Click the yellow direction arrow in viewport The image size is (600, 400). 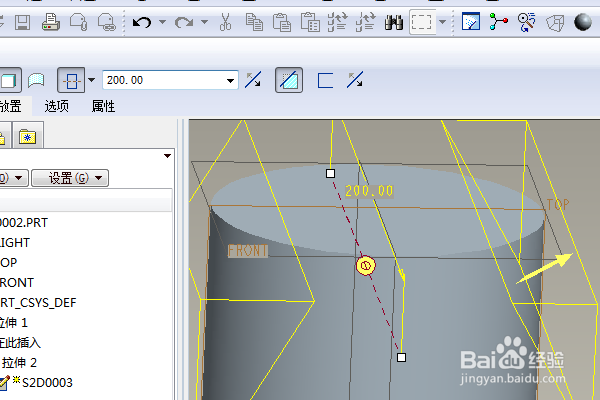pyautogui.click(x=545, y=268)
